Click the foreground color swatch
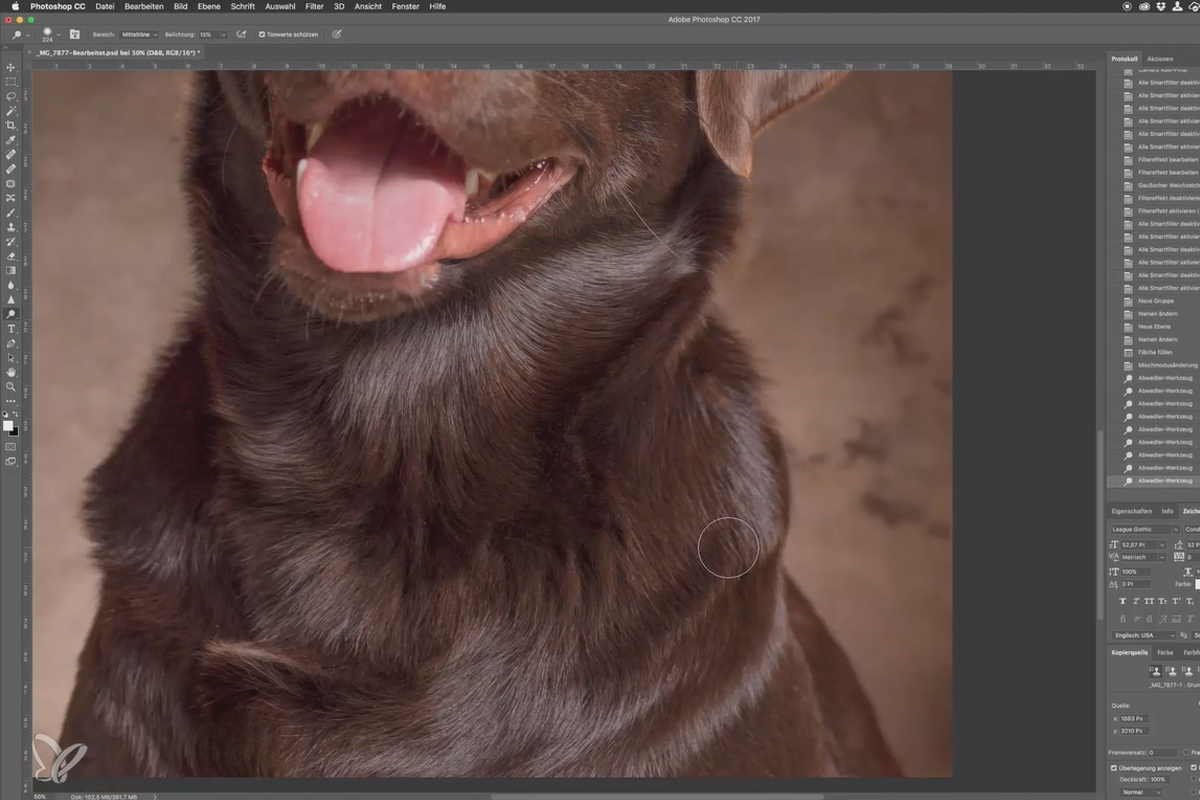Image resolution: width=1200 pixels, height=800 pixels. 9,425
